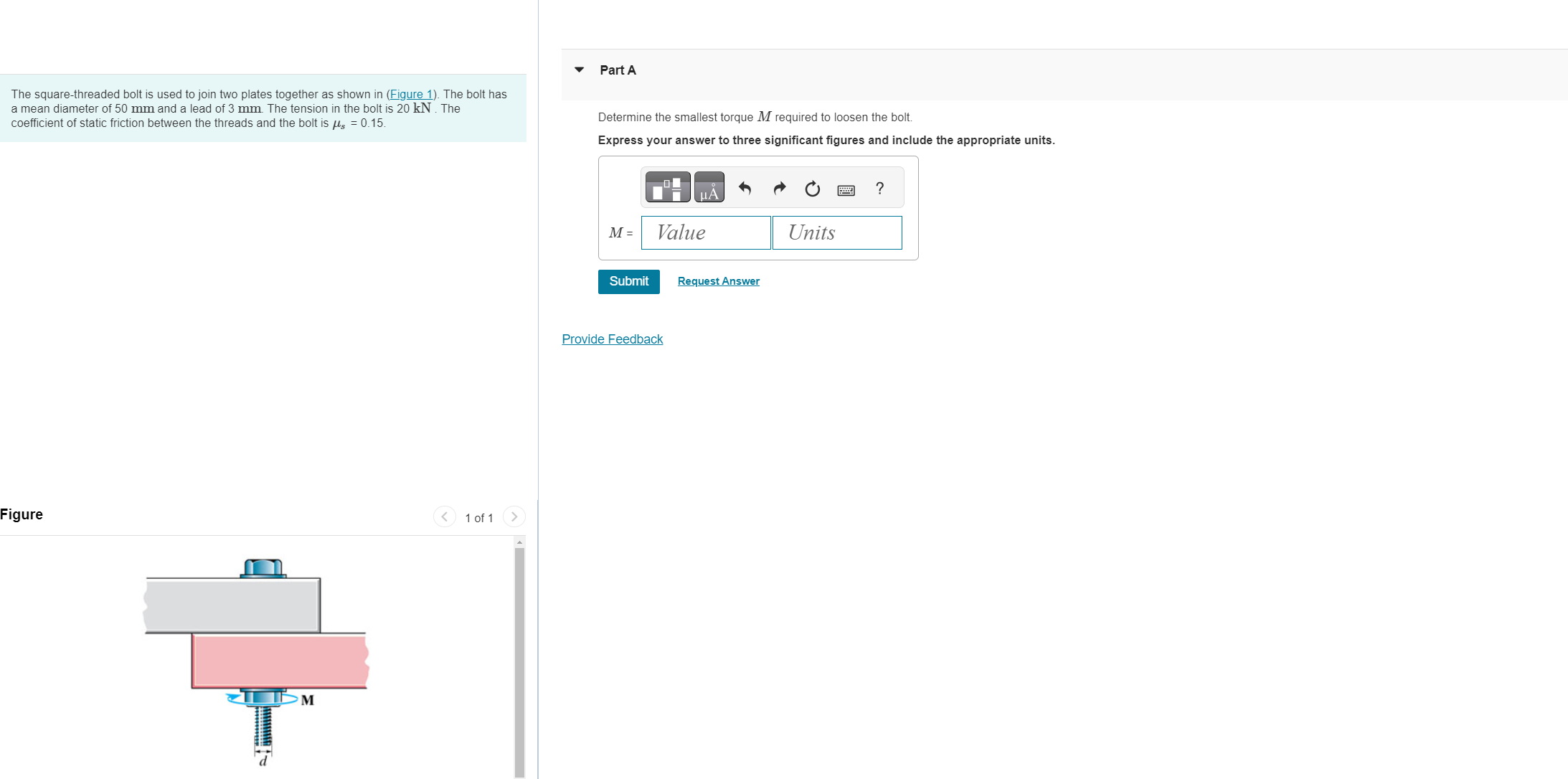Click the figure panel vertical scrollbar

519,660
